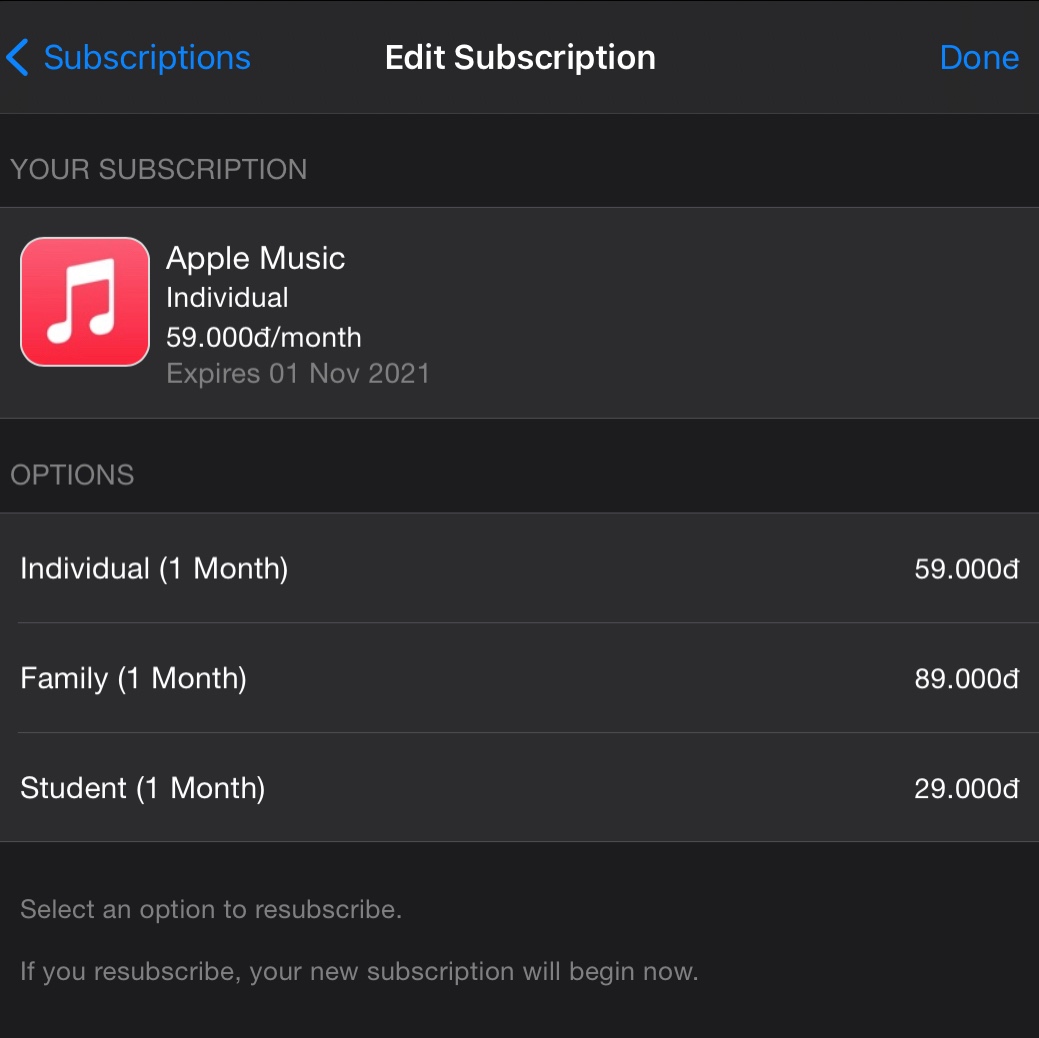Tap the 29.000đ Student price

[966, 789]
